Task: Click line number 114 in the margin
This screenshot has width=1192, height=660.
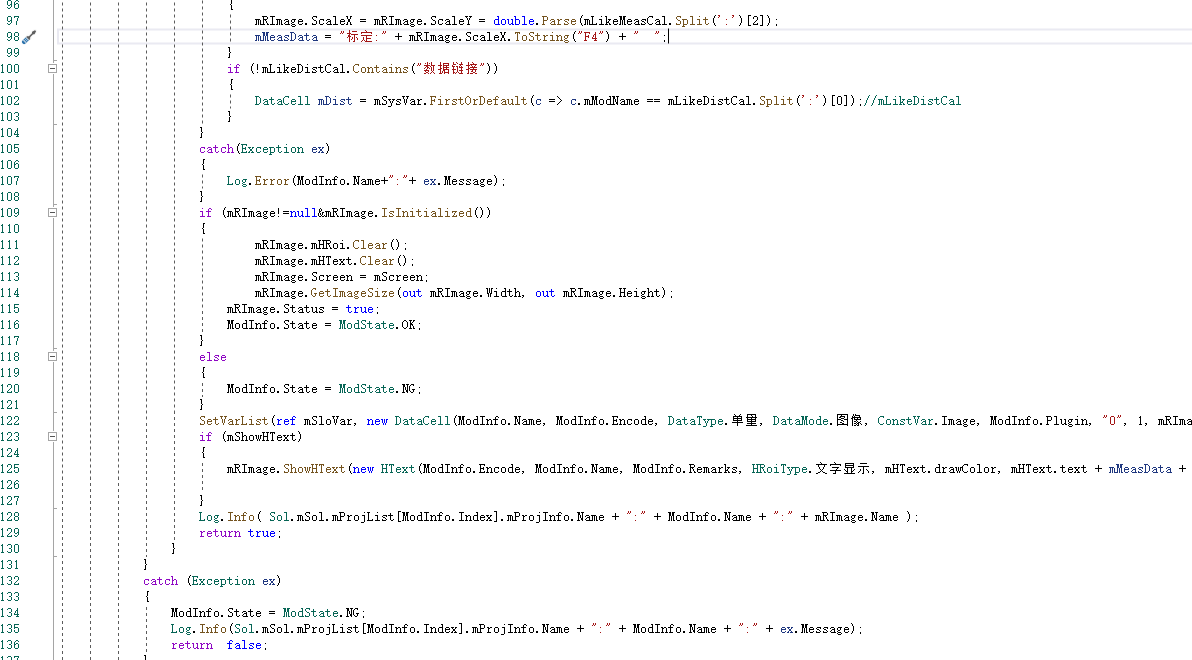Action: tap(10, 293)
